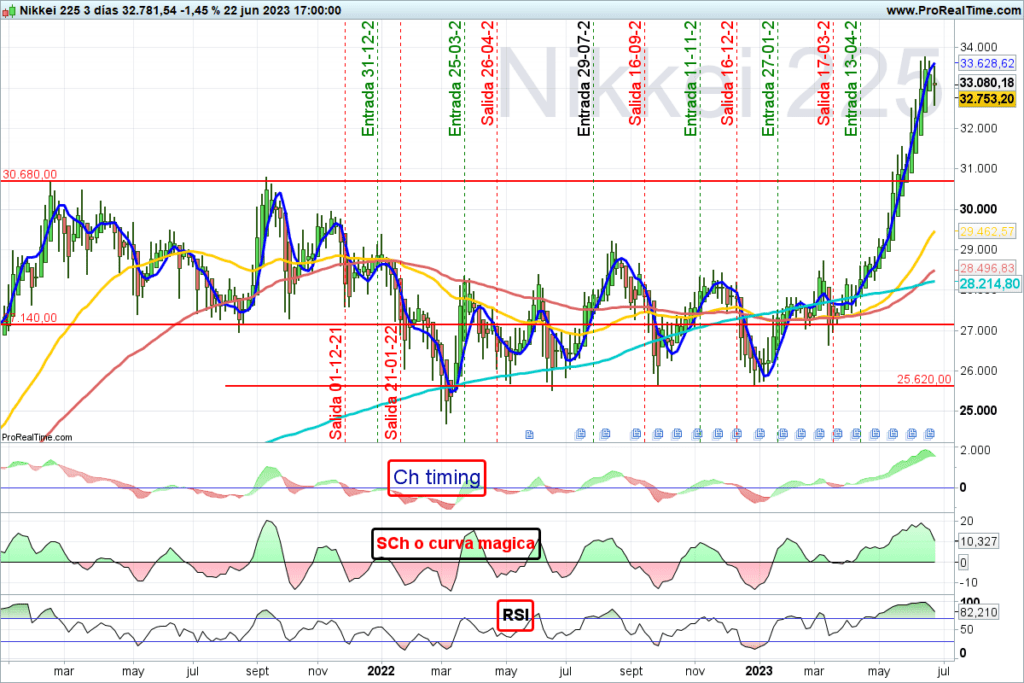Click the yellow 32.753,20 current price tag
This screenshot has height=683, width=1024.
pos(987,99)
